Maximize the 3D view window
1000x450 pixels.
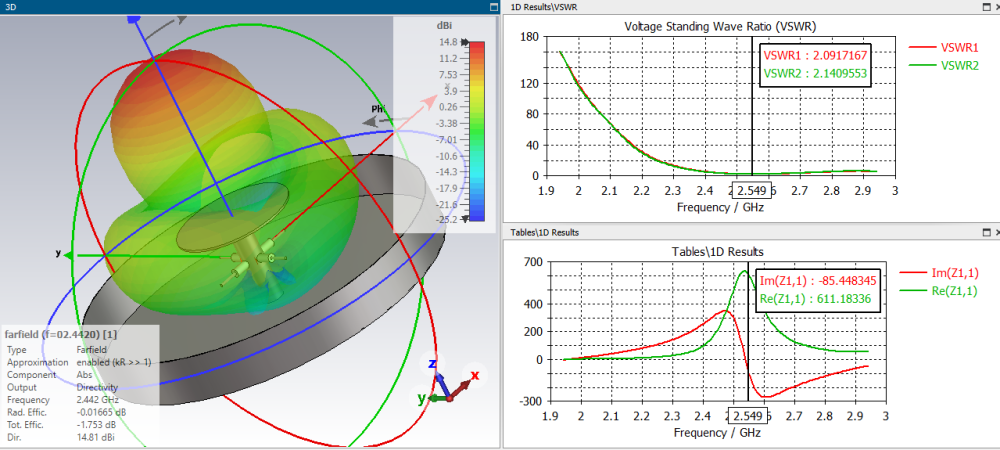pyautogui.click(x=493, y=6)
